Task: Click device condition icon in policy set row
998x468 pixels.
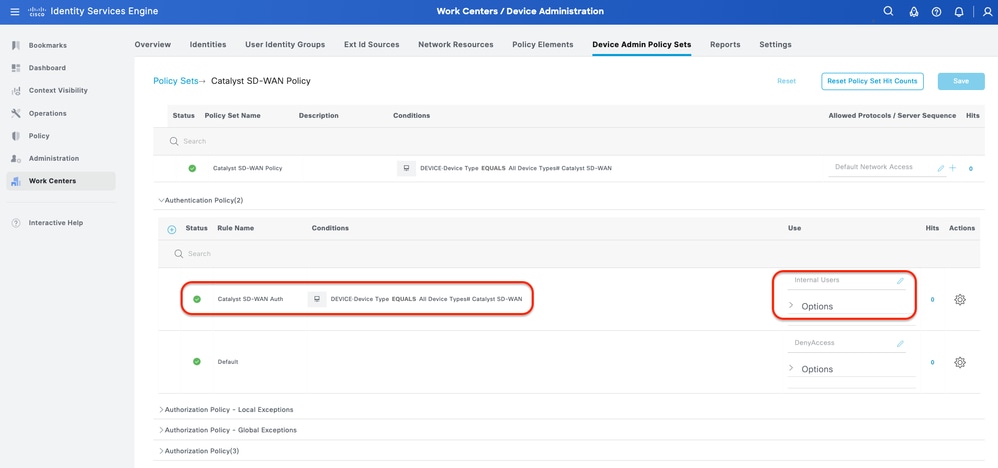Action: 406,168
